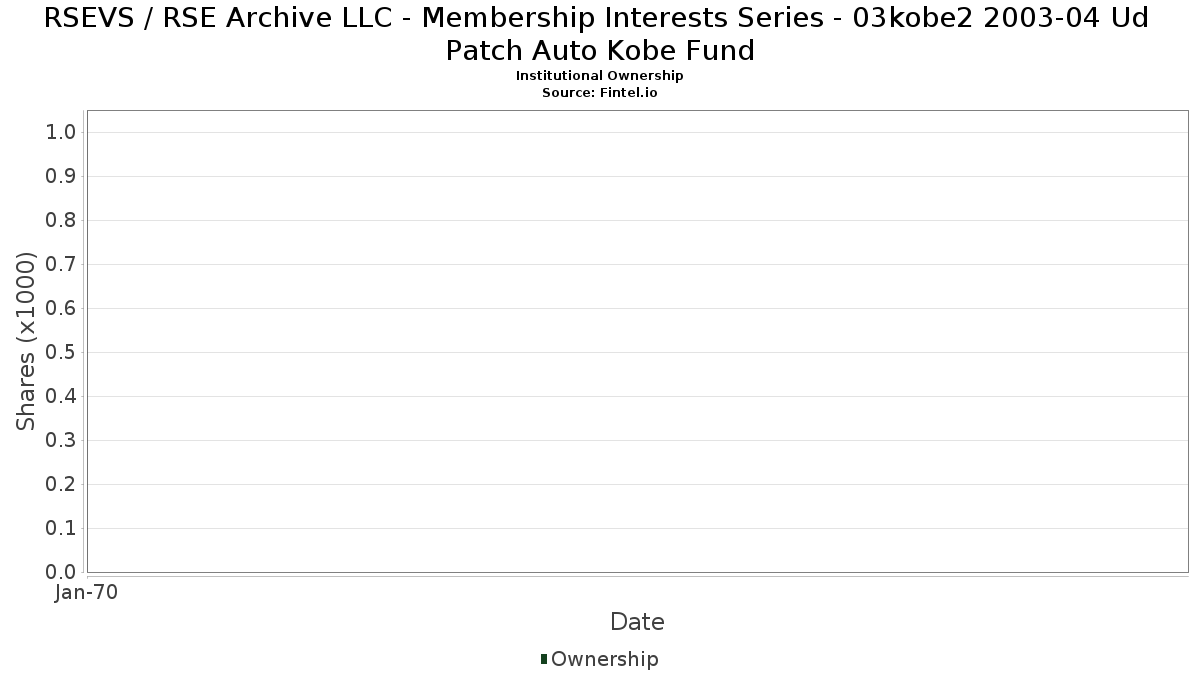Select the 0.6 y-axis tick label
This screenshot has width=1200, height=675.
[62, 309]
